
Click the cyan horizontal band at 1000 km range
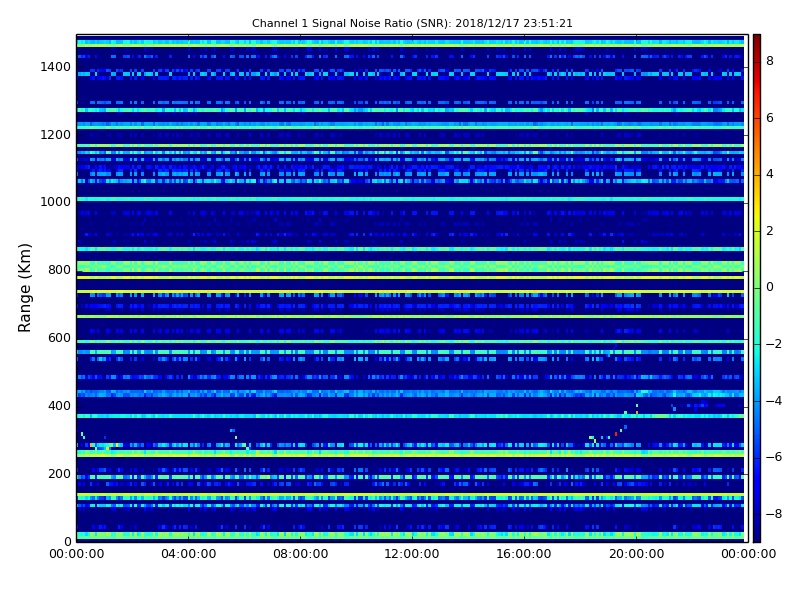tap(410, 199)
